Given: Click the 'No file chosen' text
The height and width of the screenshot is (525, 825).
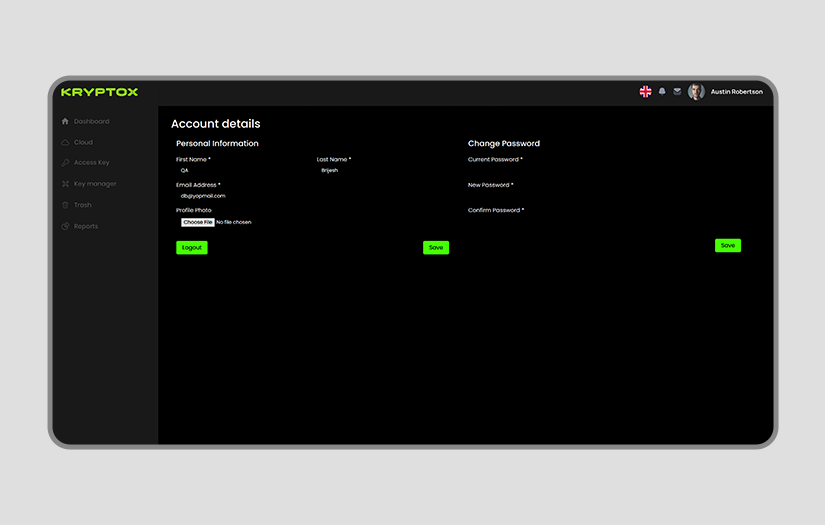Looking at the screenshot, I should tap(234, 222).
